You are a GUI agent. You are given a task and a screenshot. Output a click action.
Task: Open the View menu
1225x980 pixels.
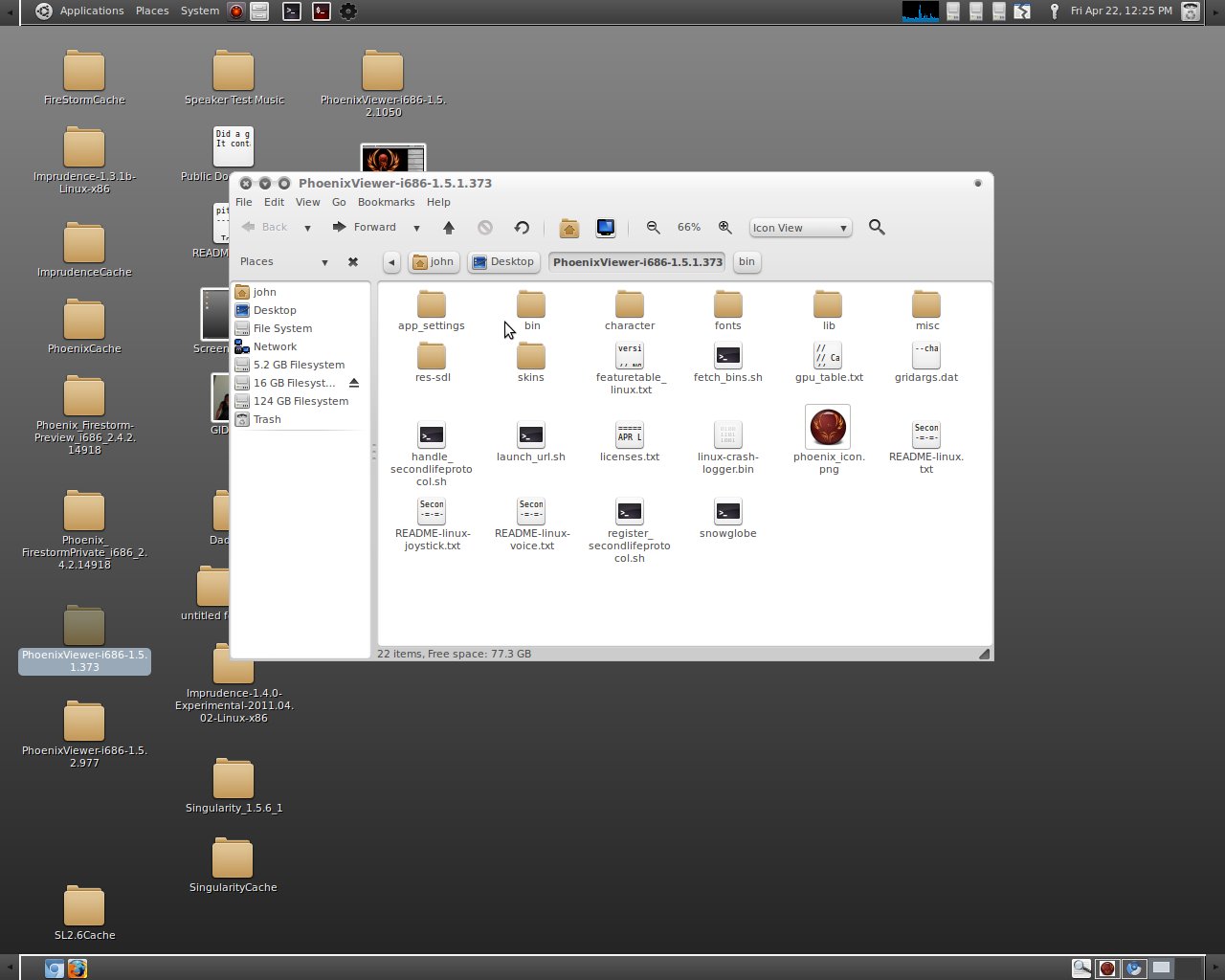click(307, 202)
